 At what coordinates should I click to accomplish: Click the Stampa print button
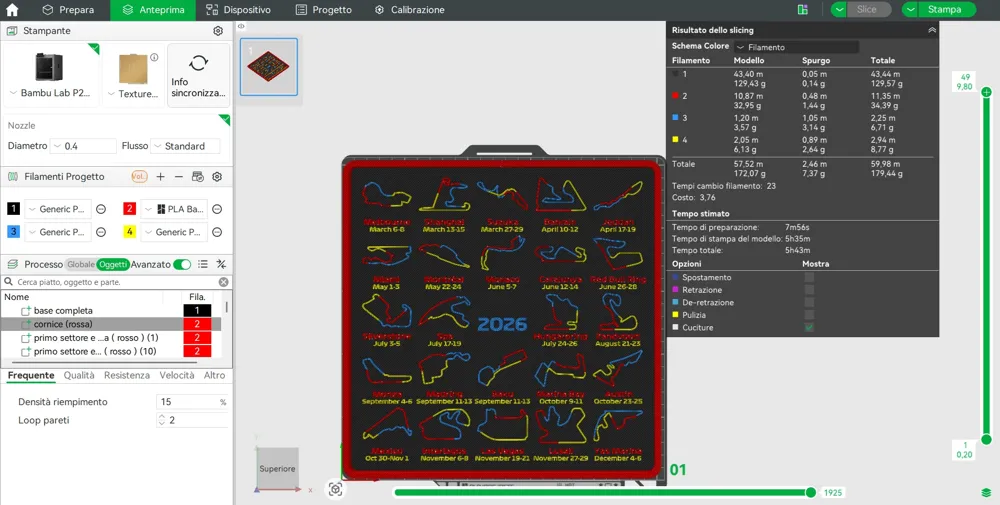point(946,10)
